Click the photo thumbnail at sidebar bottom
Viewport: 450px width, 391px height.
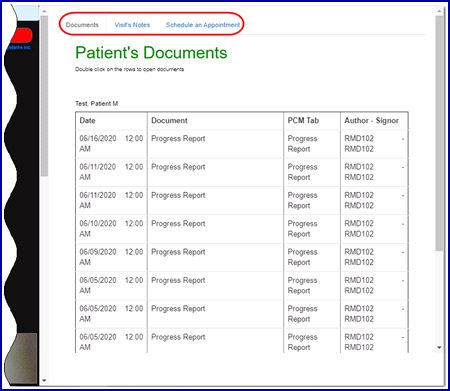(x=21, y=358)
